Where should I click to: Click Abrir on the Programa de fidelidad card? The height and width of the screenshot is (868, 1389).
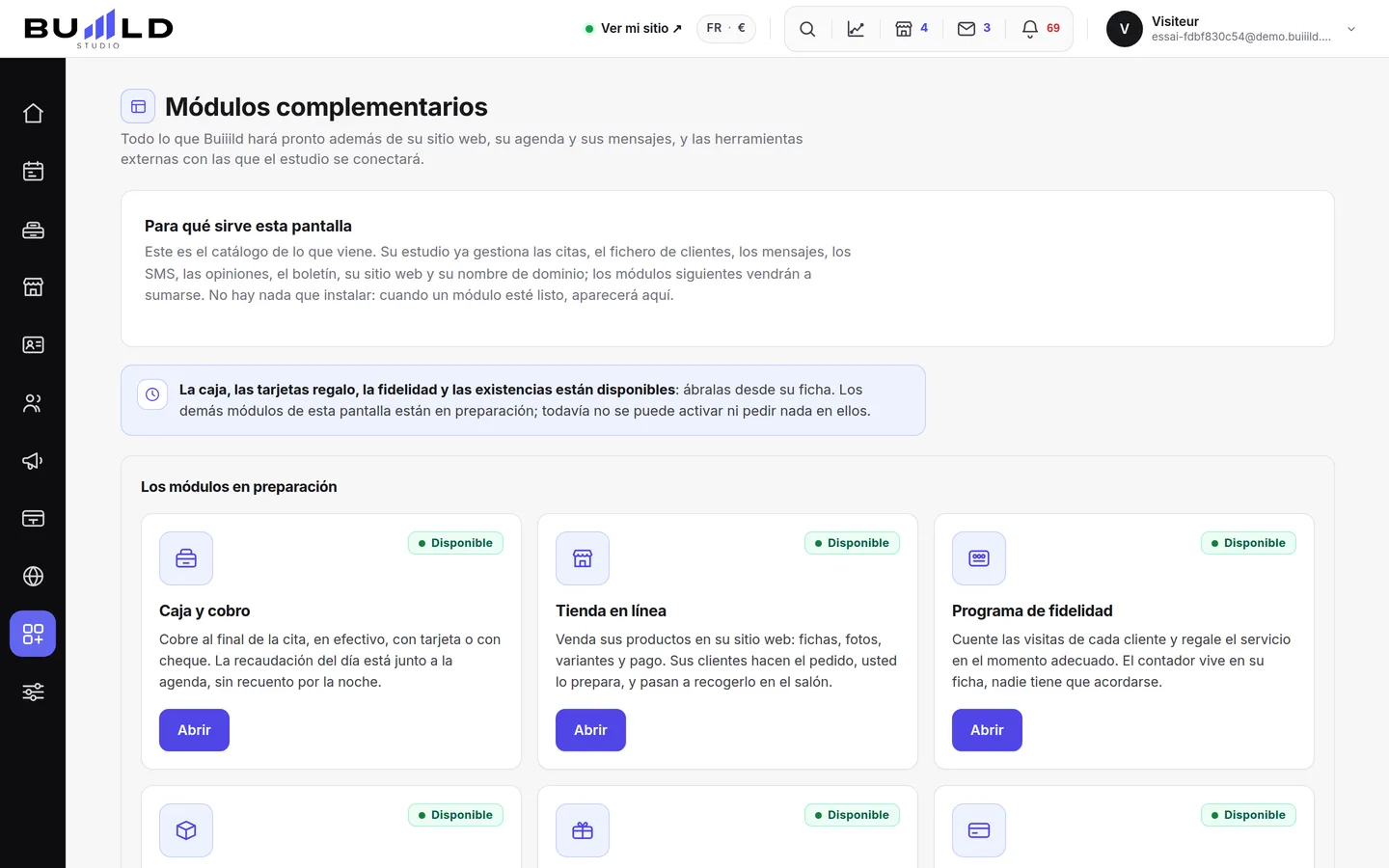point(987,730)
